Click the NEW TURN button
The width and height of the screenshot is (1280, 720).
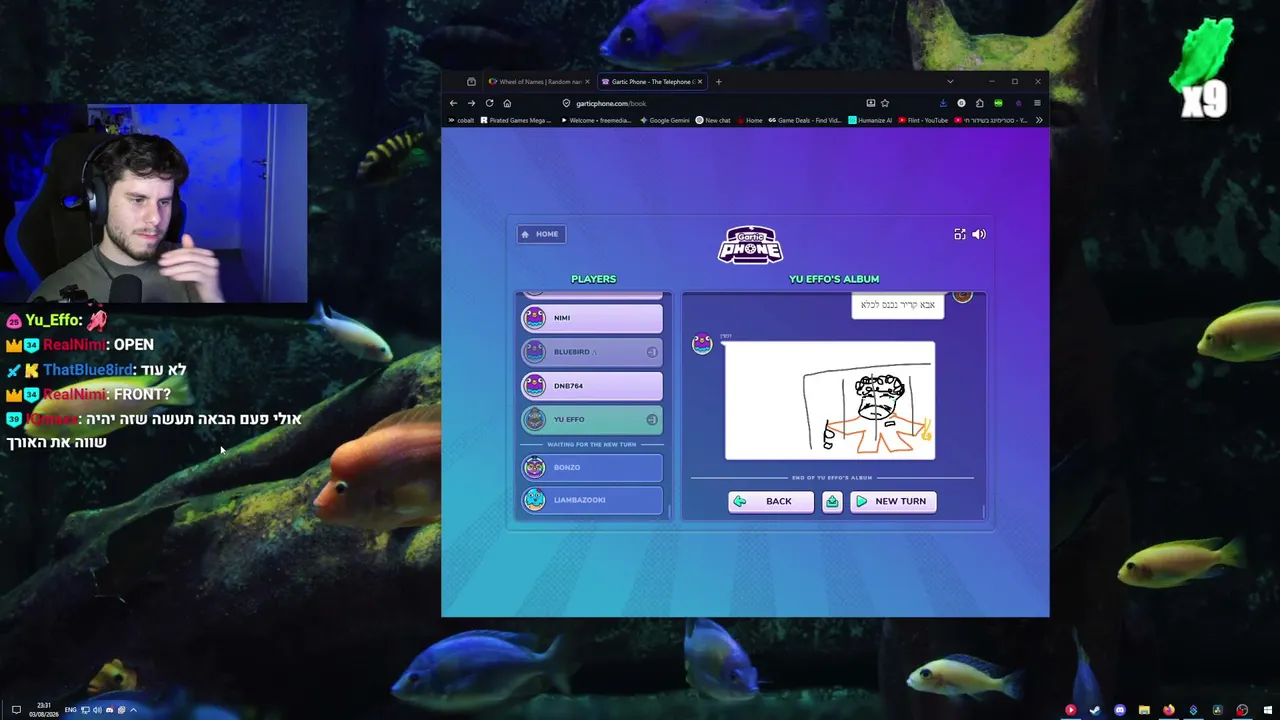pyautogui.click(x=893, y=501)
